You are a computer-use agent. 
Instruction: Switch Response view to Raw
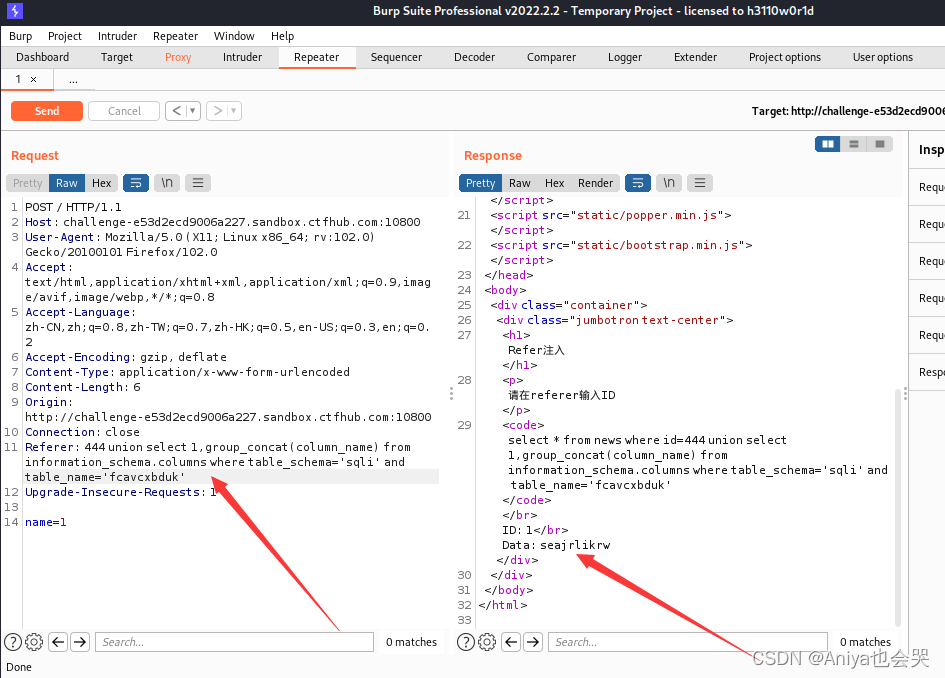[x=520, y=183]
